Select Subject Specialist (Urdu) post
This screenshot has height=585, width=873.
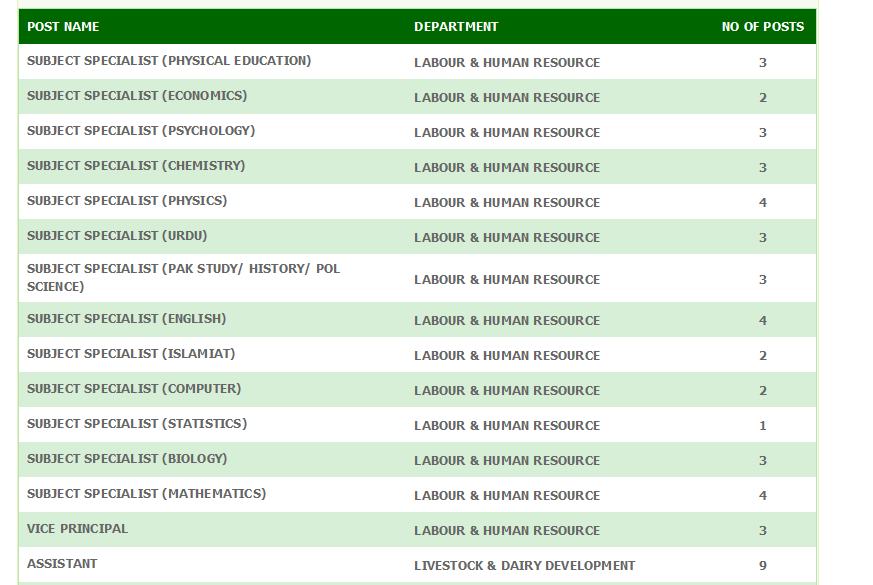117,236
